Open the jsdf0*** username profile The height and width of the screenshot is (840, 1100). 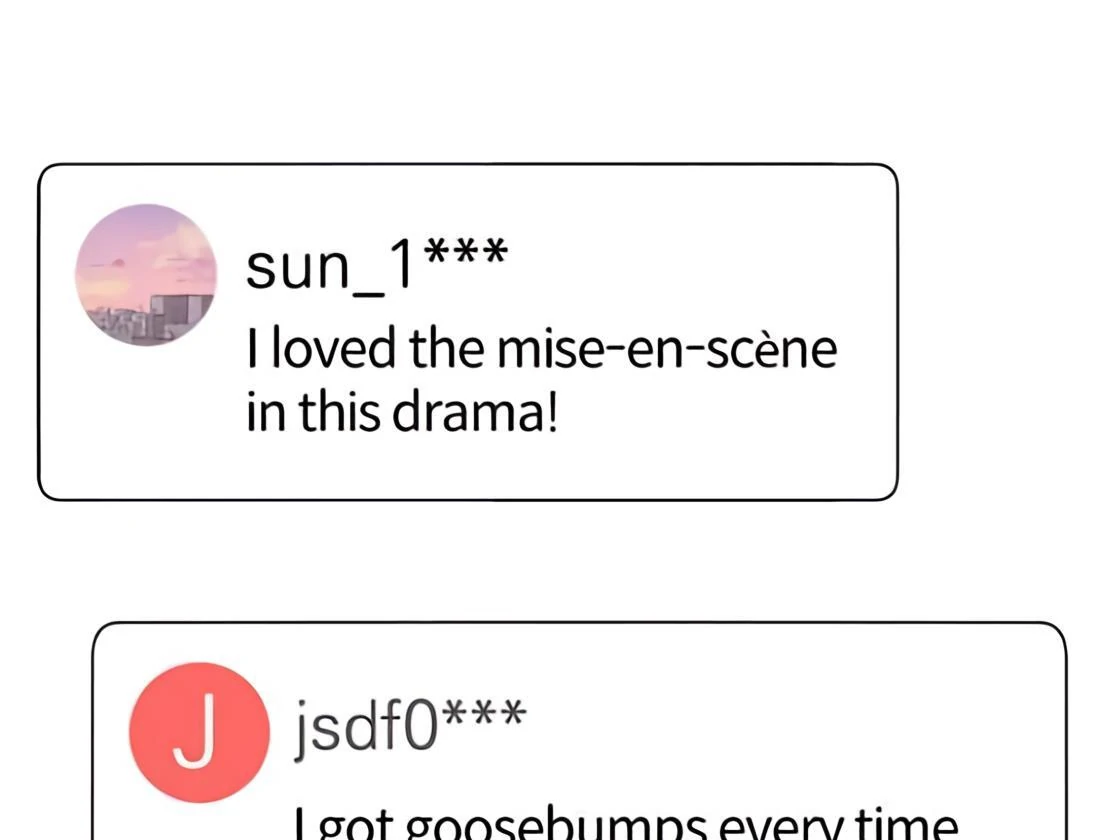coord(410,724)
